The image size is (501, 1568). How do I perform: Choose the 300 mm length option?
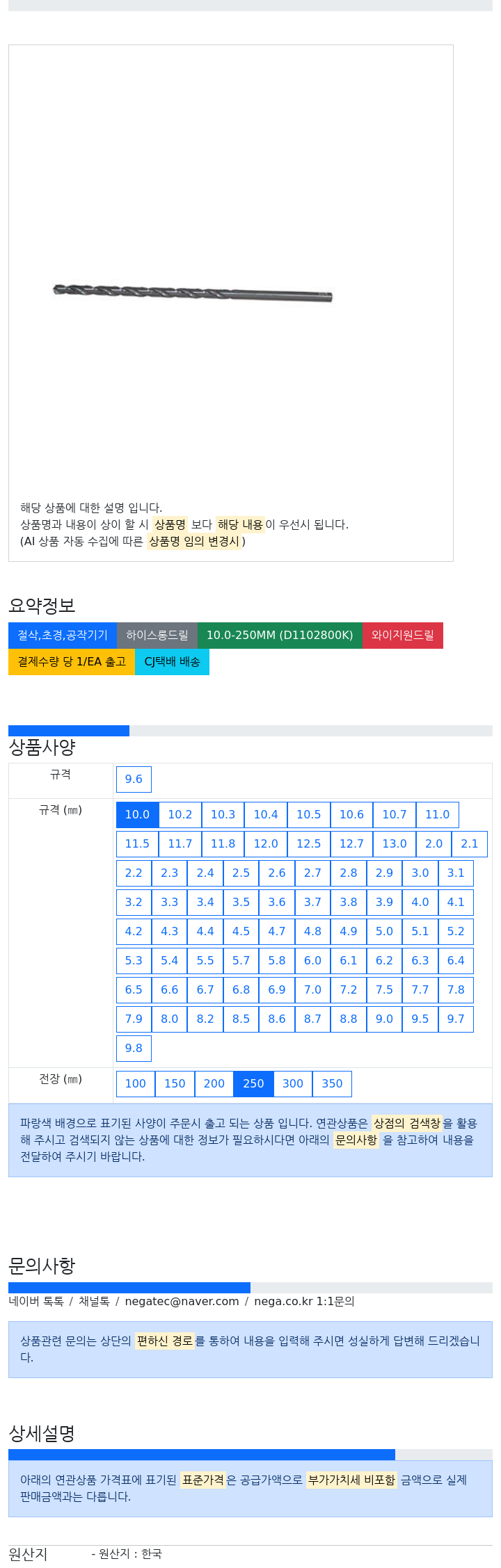pyautogui.click(x=293, y=1083)
